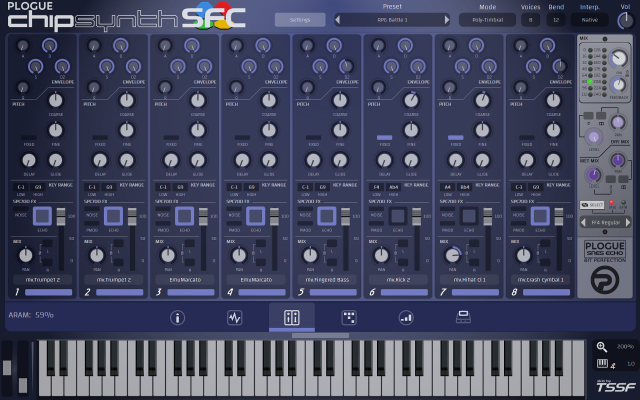Click voice 6 key range low field F4
640x400 pixels.
376,187
